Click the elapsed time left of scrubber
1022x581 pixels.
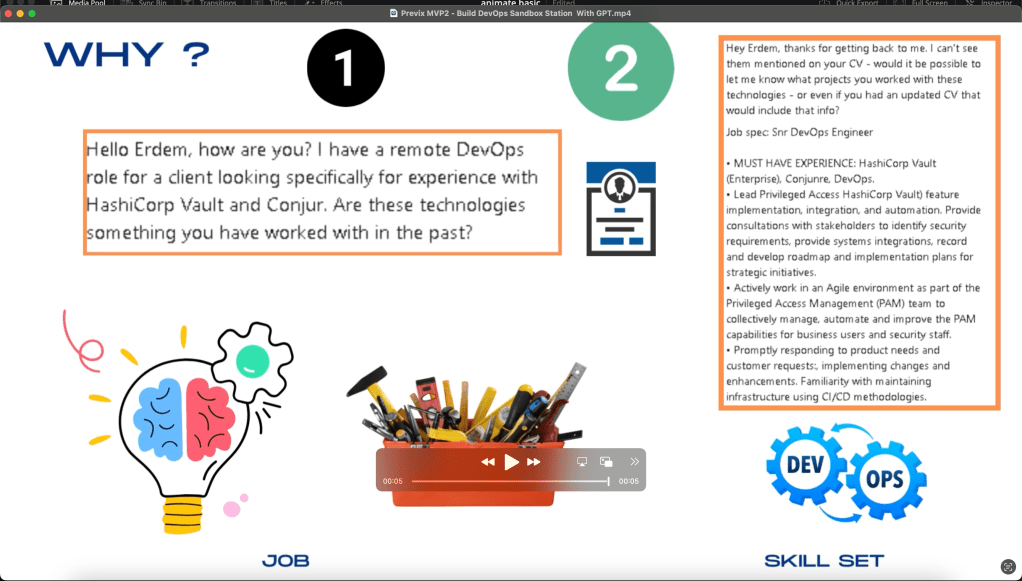point(392,481)
